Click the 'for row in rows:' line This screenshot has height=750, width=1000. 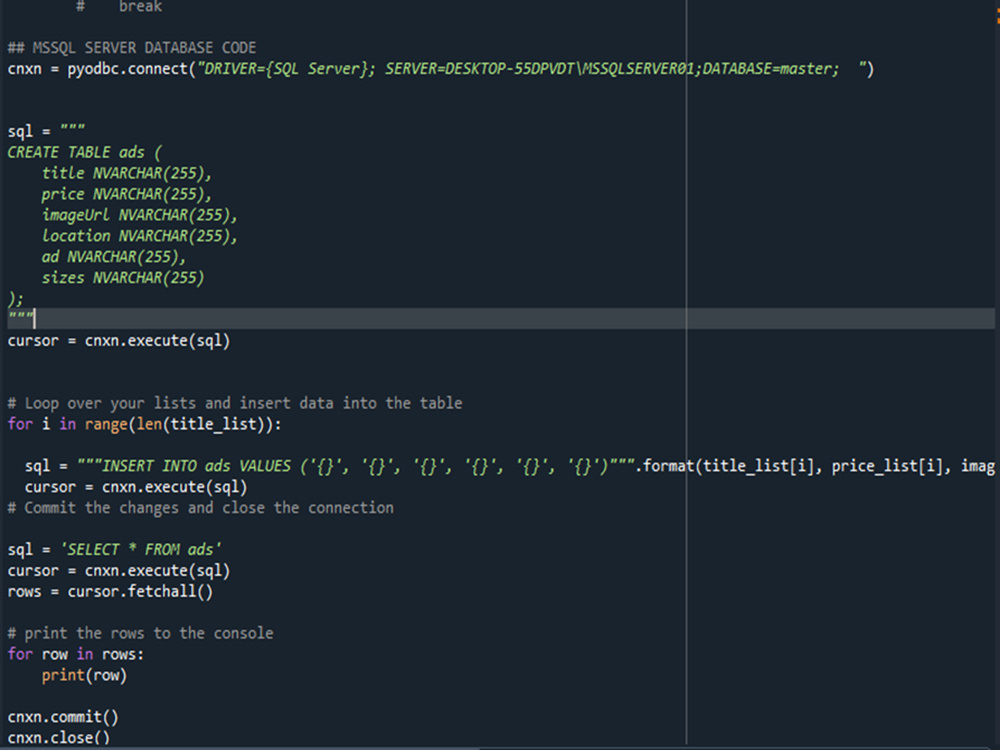75,654
